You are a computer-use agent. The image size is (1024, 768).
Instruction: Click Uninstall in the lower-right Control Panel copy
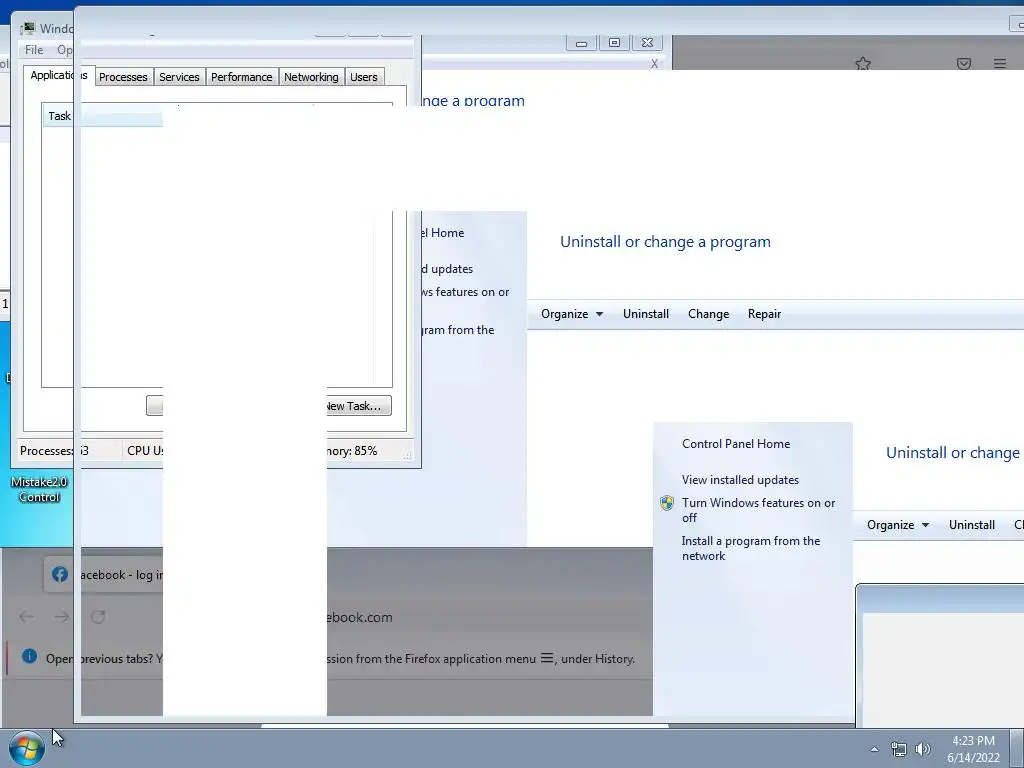coord(972,525)
